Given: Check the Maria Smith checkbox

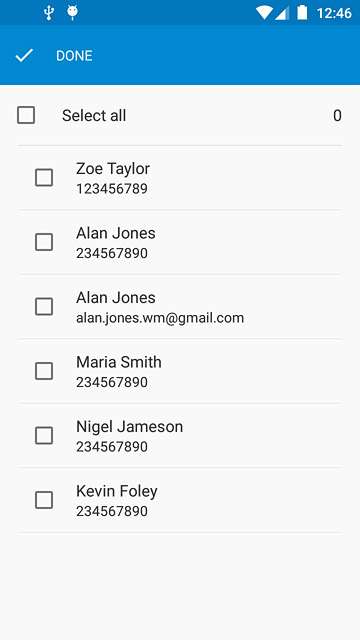Looking at the screenshot, I should click(44, 371).
